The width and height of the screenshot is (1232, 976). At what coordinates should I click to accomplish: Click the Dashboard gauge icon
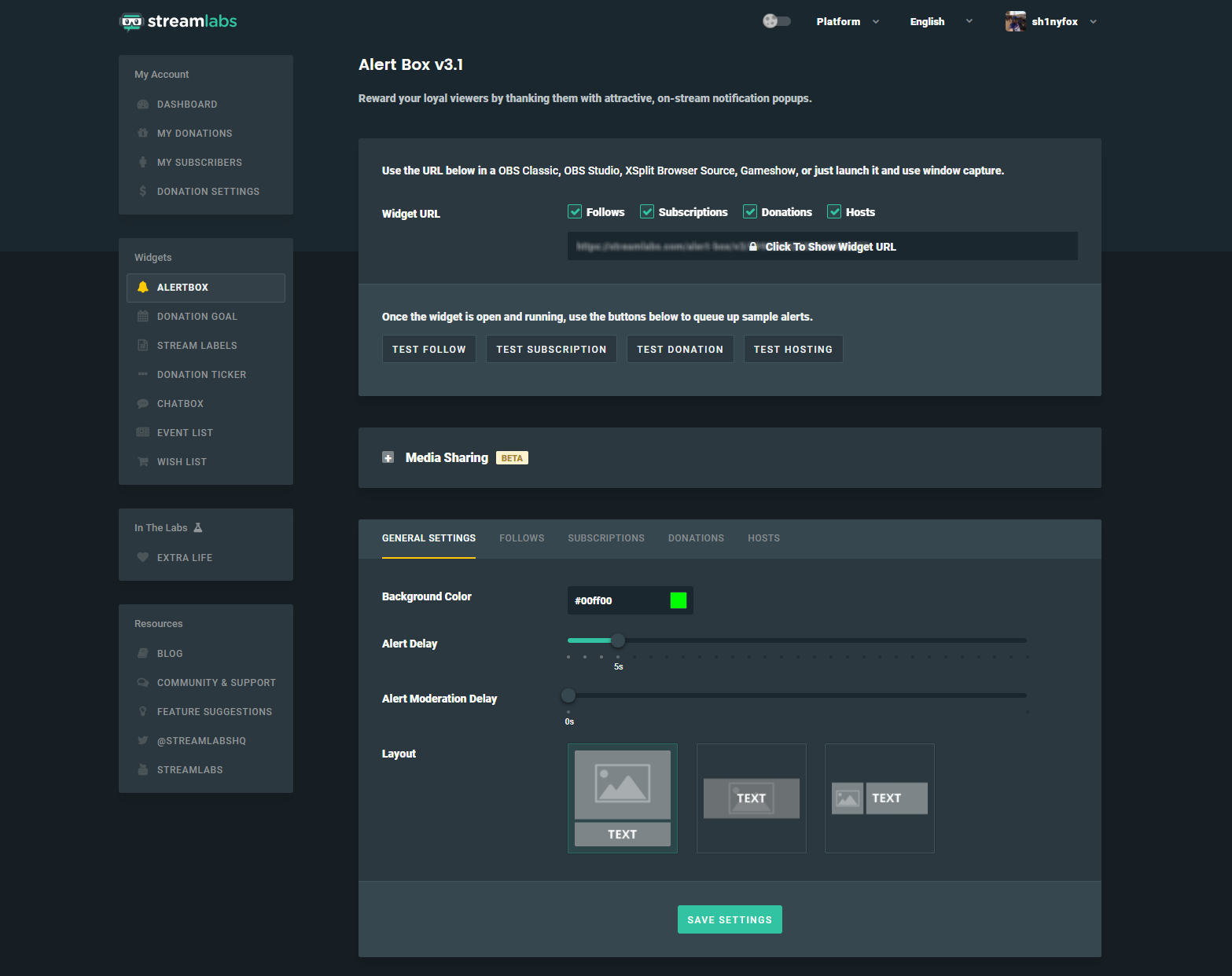(143, 105)
